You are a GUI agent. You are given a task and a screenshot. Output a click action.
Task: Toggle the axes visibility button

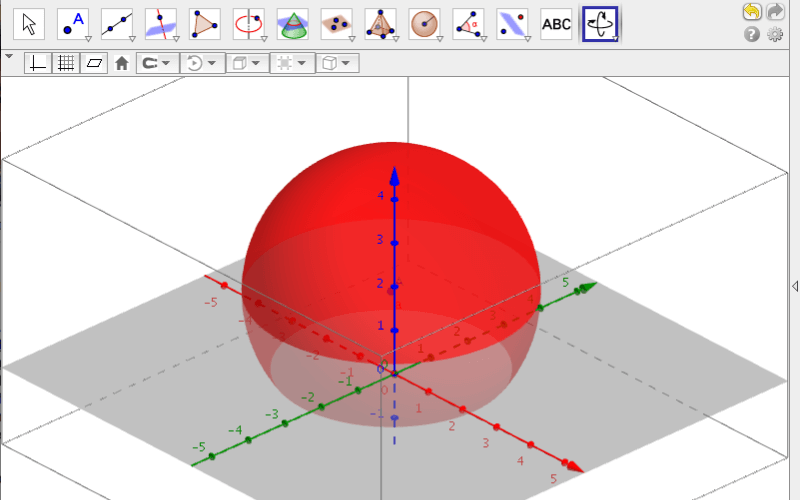[x=38, y=63]
